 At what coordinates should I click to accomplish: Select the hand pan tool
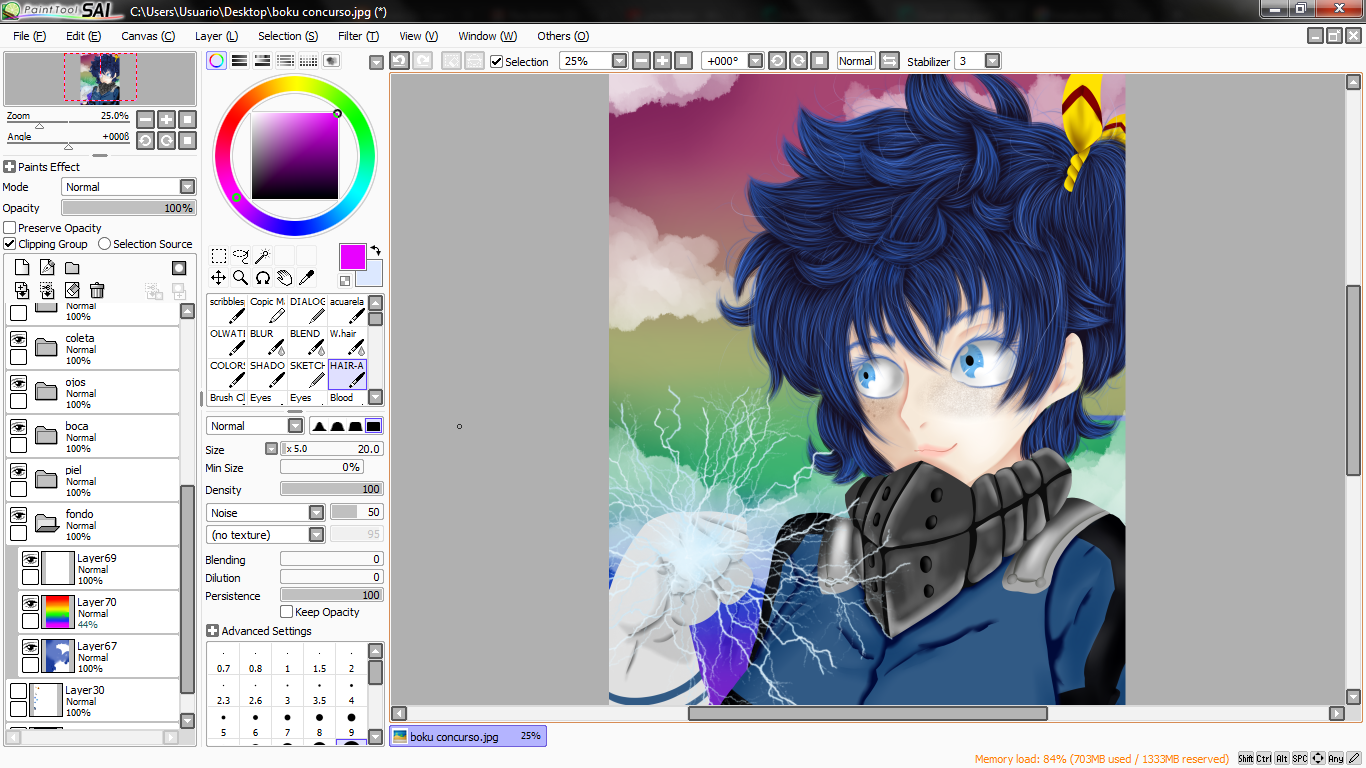click(x=284, y=278)
